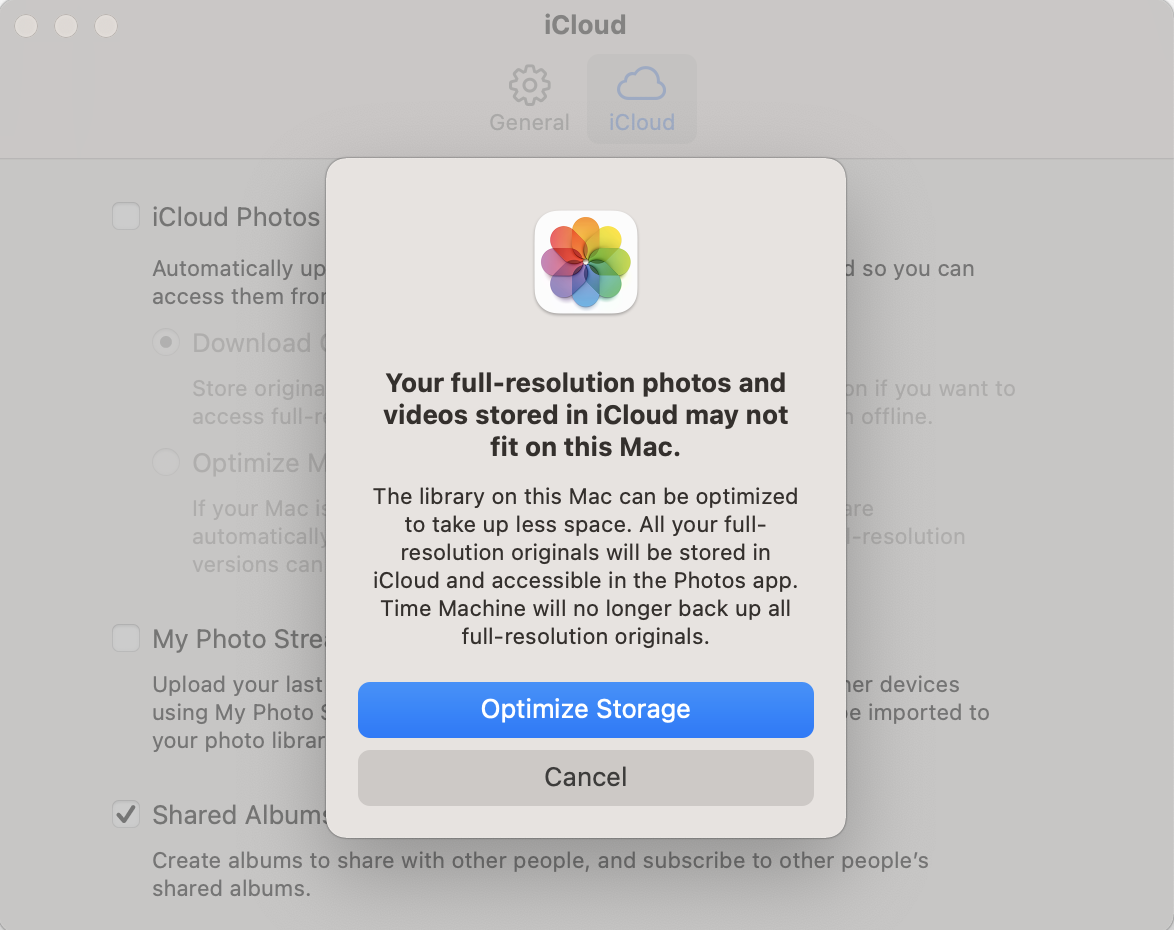Image resolution: width=1174 pixels, height=930 pixels.
Task: Select the iCloud tab label
Action: pos(642,122)
